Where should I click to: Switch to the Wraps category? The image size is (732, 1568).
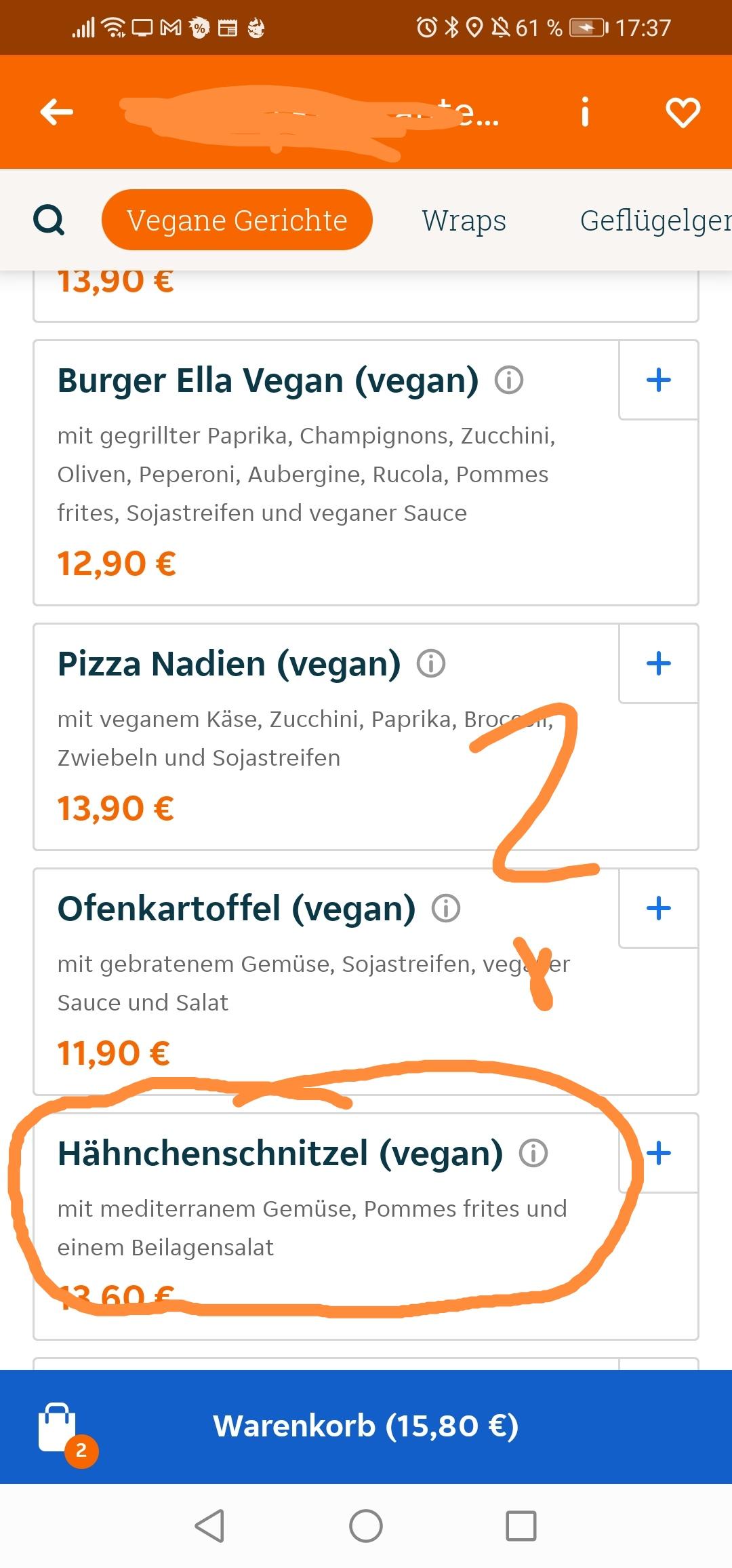click(464, 220)
